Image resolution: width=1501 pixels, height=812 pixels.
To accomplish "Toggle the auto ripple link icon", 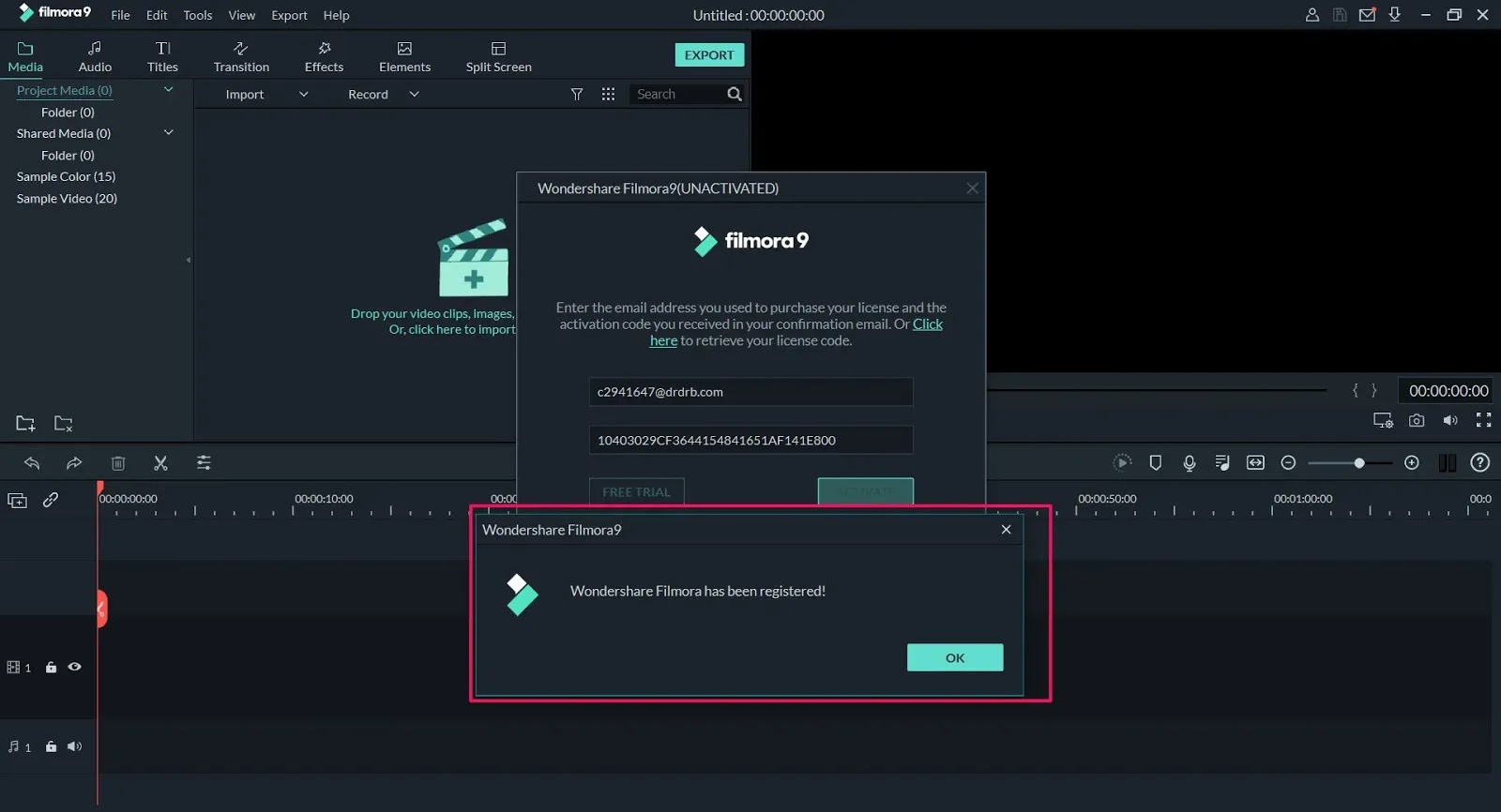I will pos(51,500).
